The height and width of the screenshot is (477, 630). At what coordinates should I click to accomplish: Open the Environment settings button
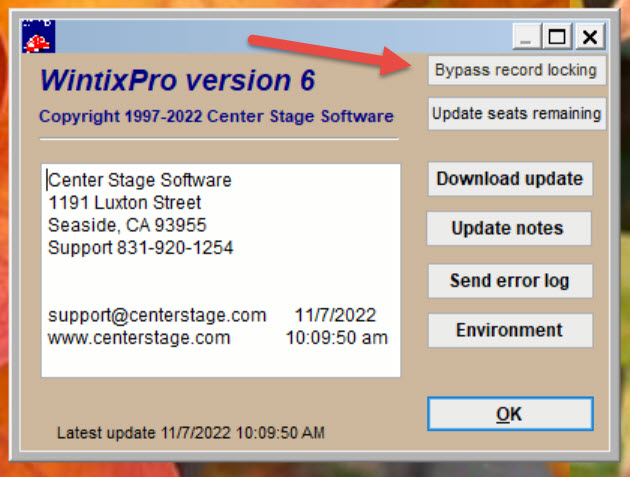point(510,330)
